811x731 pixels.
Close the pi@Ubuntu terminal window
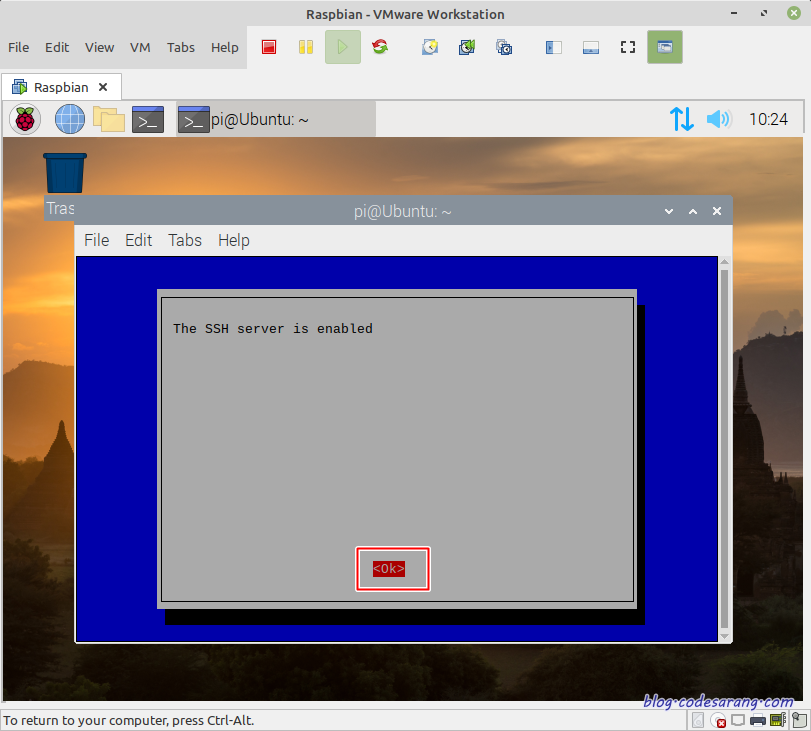coord(717,211)
